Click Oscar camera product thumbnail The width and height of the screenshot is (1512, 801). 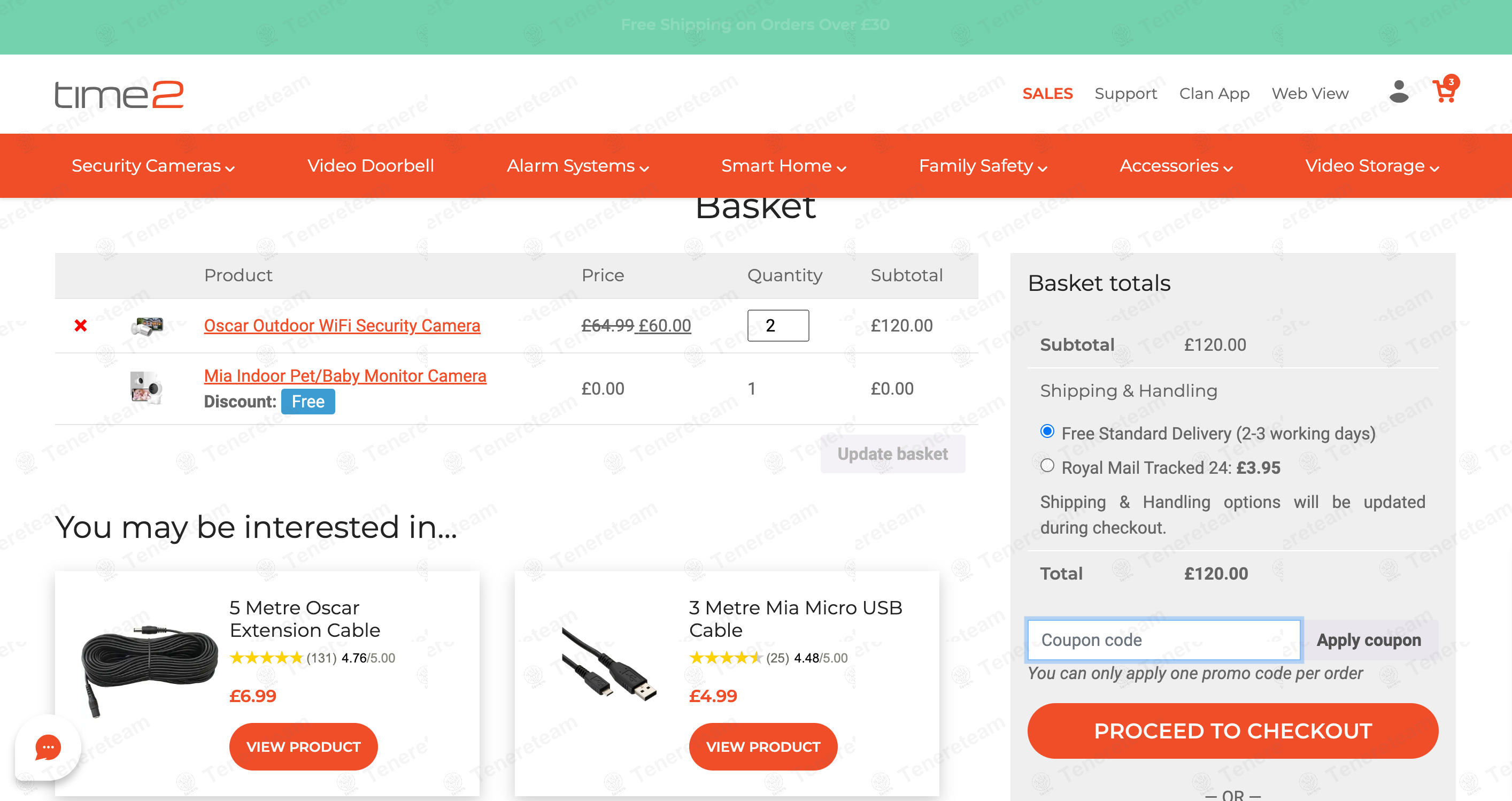[146, 326]
